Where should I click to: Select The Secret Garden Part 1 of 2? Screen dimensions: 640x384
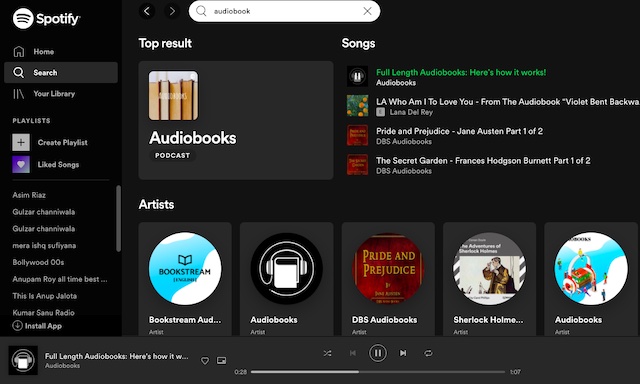(483, 160)
